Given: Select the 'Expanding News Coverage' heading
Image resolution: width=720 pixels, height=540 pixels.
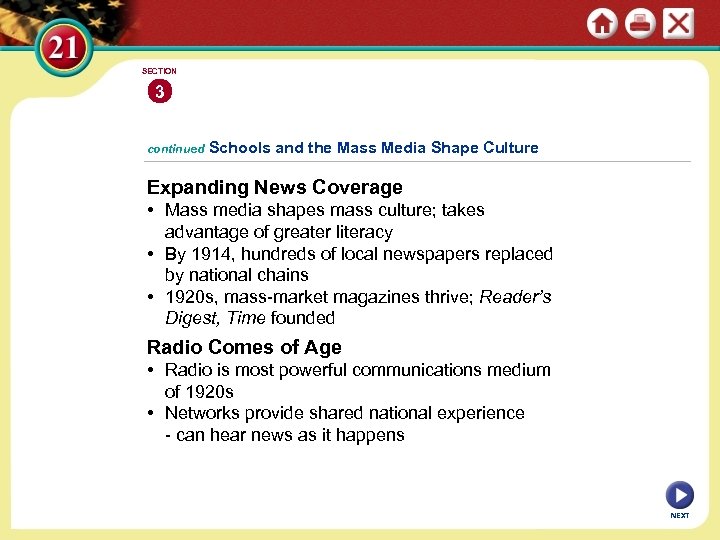Looking at the screenshot, I should [x=275, y=187].
